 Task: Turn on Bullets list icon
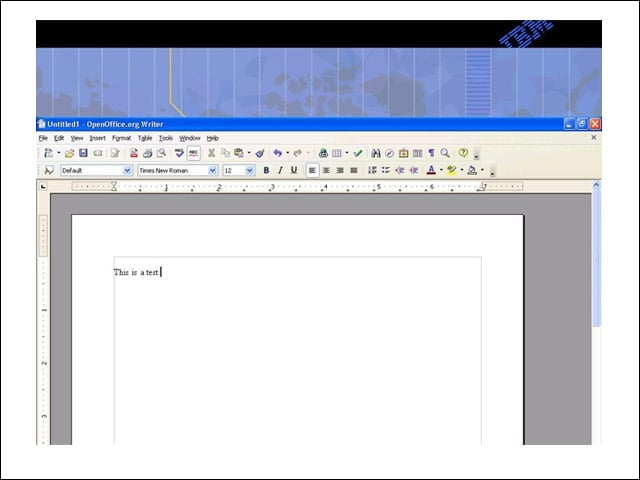(x=386, y=170)
